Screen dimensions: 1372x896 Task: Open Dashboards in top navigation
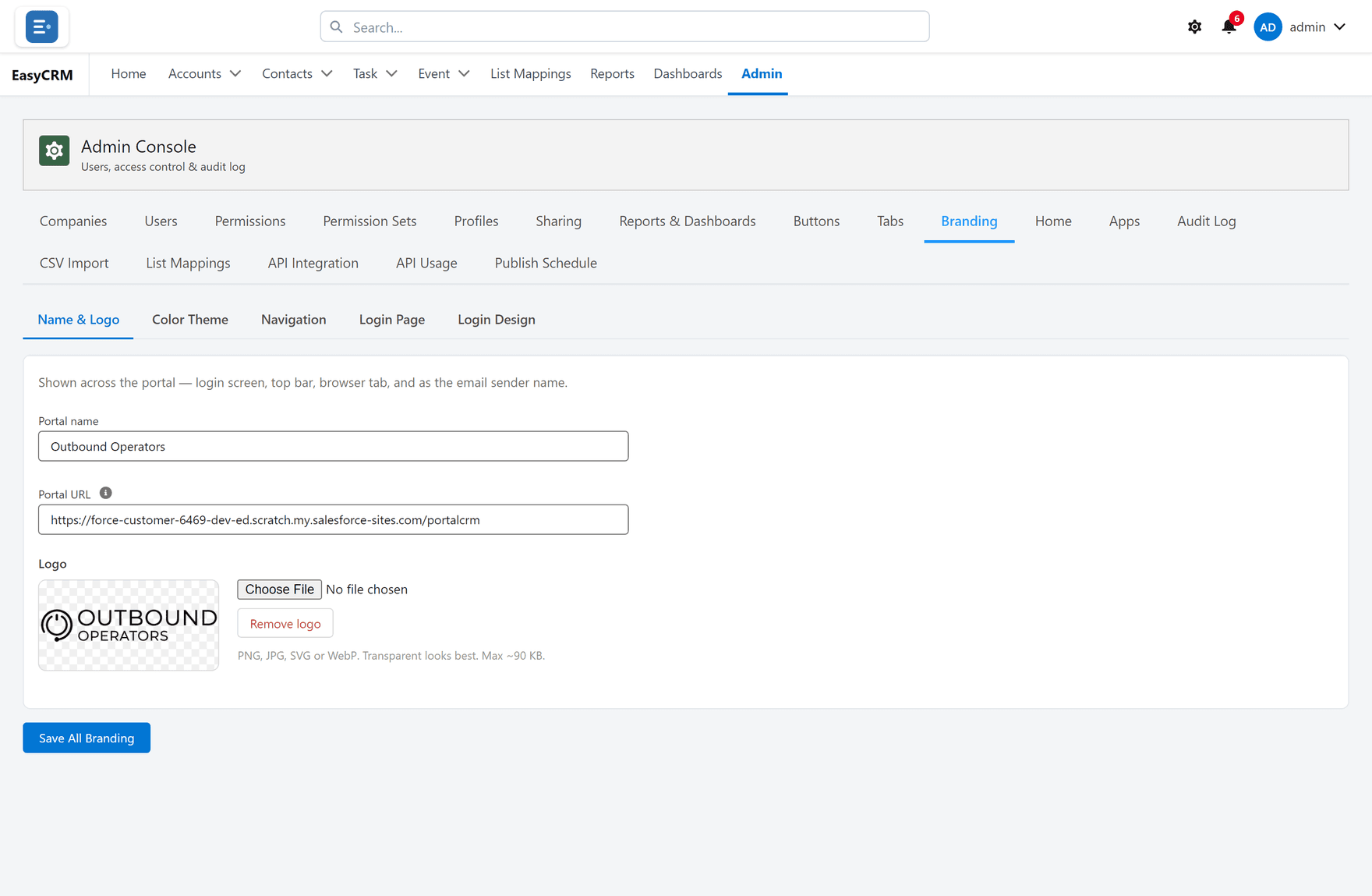(x=688, y=73)
